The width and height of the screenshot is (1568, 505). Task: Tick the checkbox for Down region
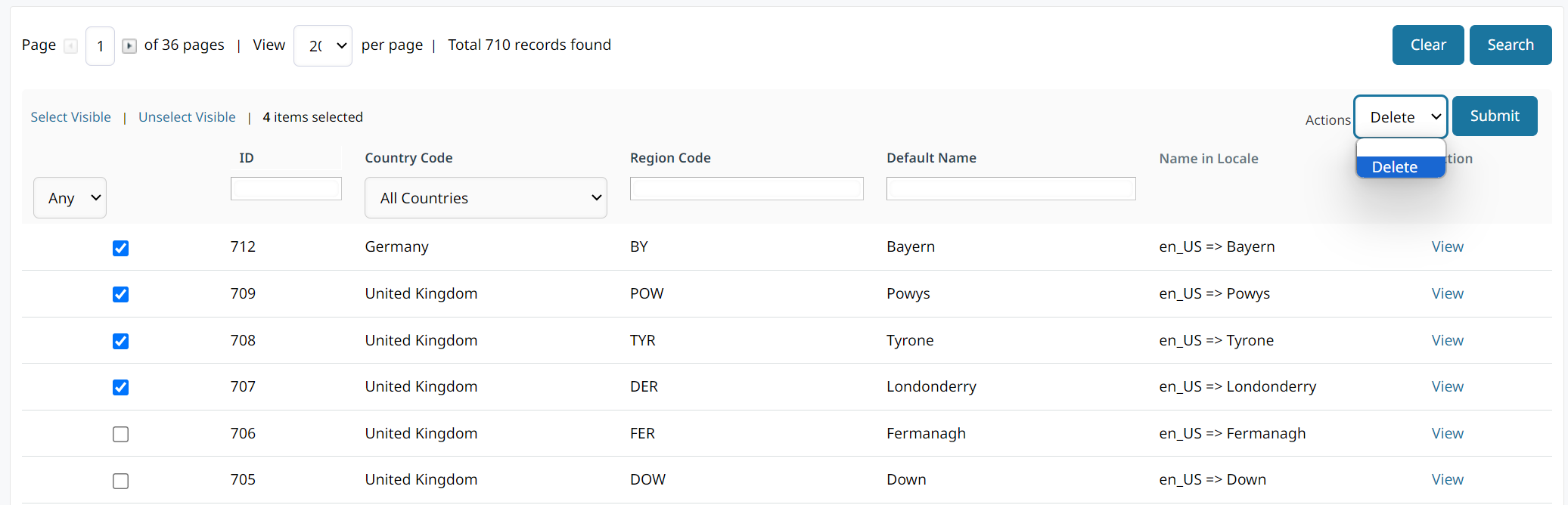pos(120,481)
